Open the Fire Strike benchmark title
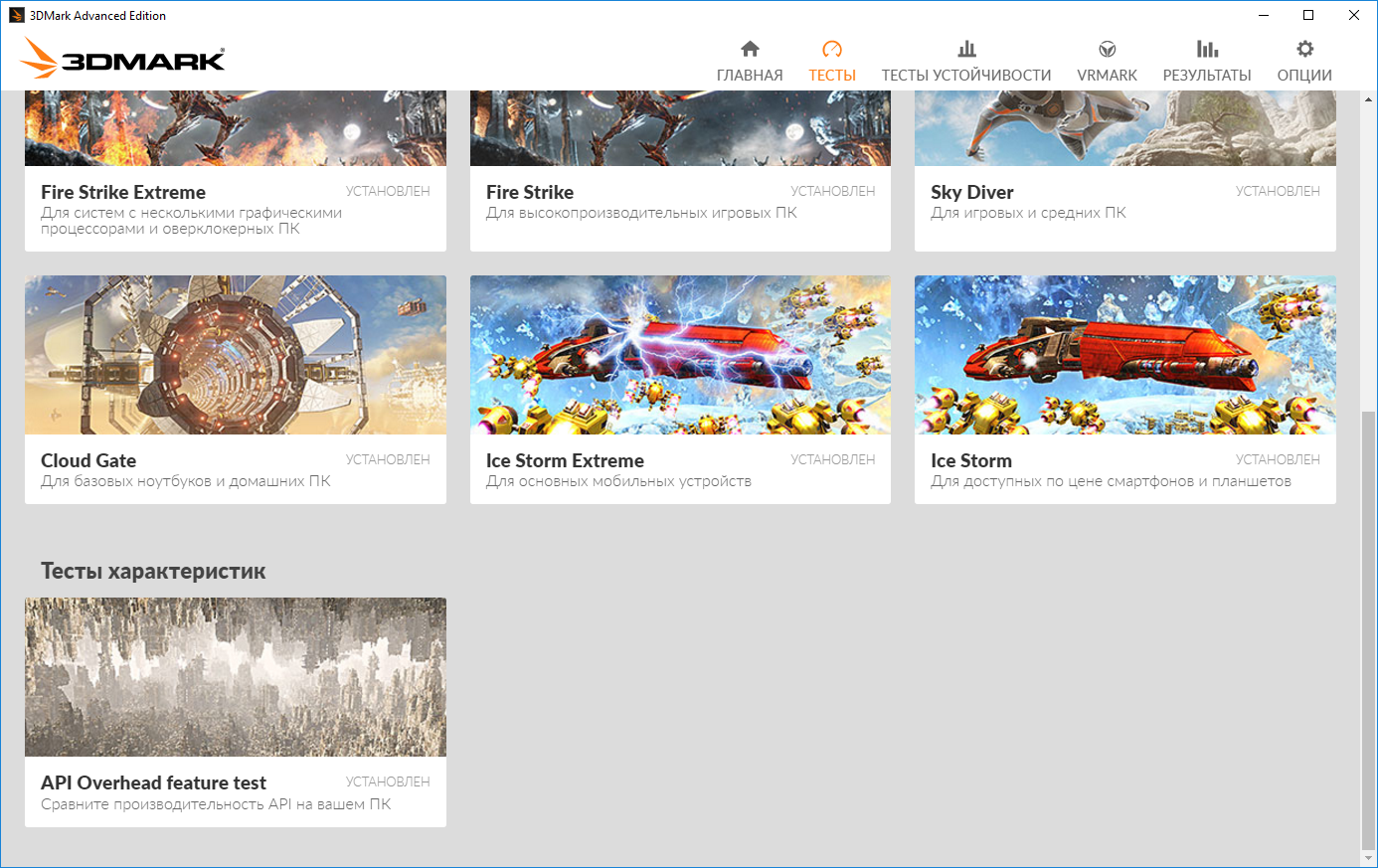 (530, 192)
